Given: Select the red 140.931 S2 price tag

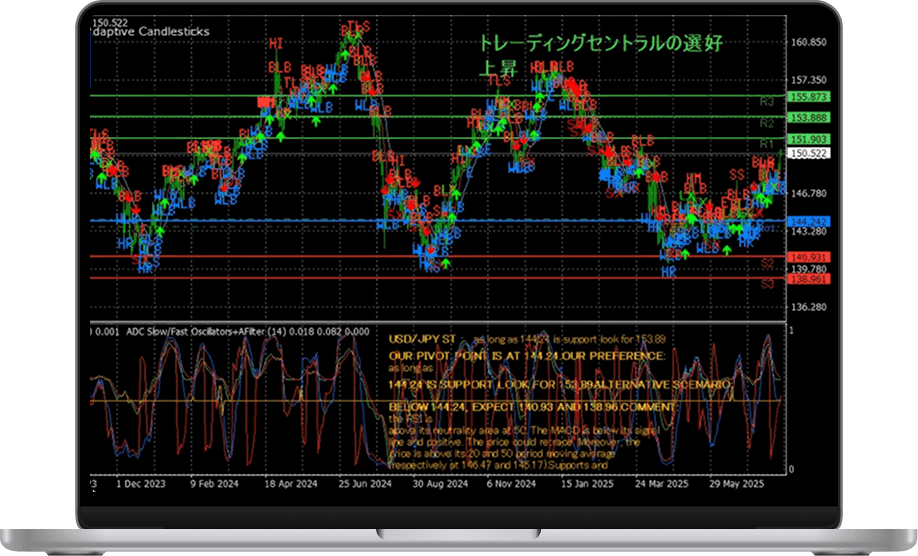Looking at the screenshot, I should 808,257.
